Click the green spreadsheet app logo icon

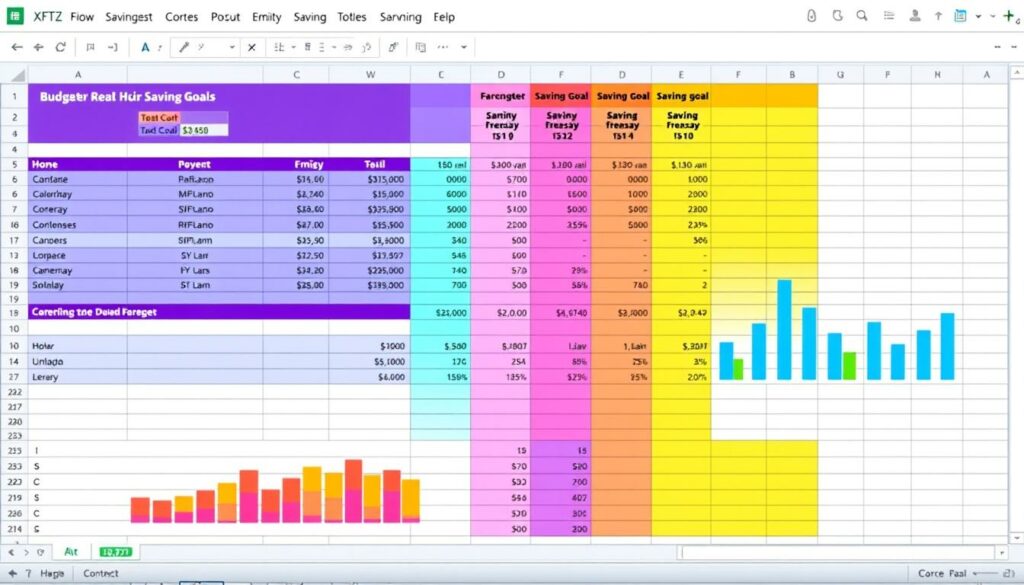coord(15,16)
